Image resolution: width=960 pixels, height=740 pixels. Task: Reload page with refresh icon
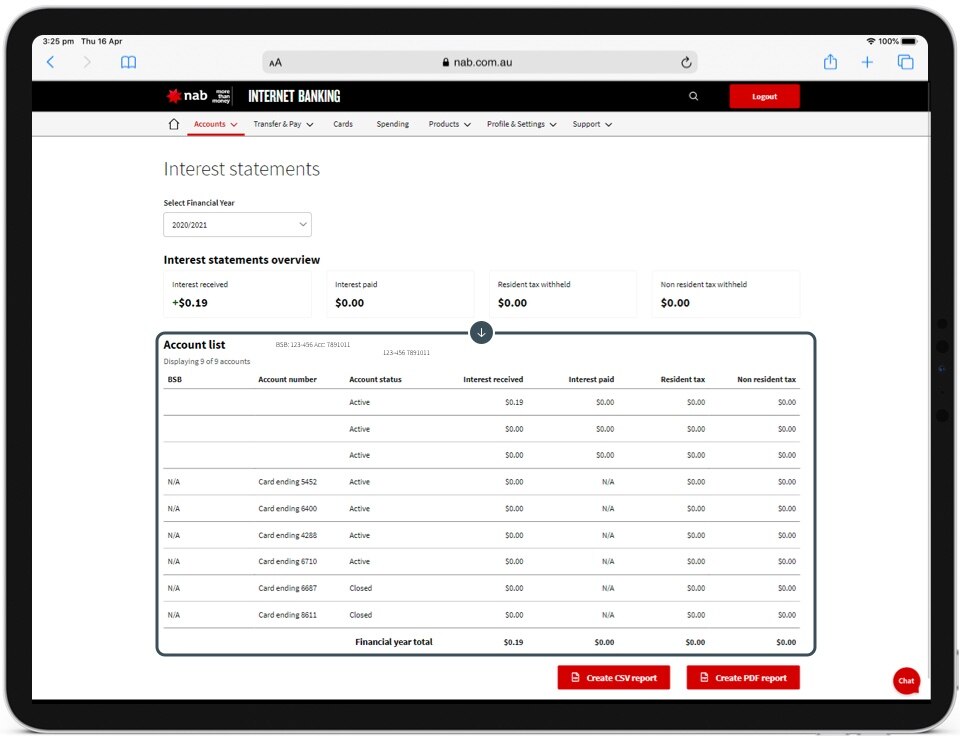click(686, 62)
